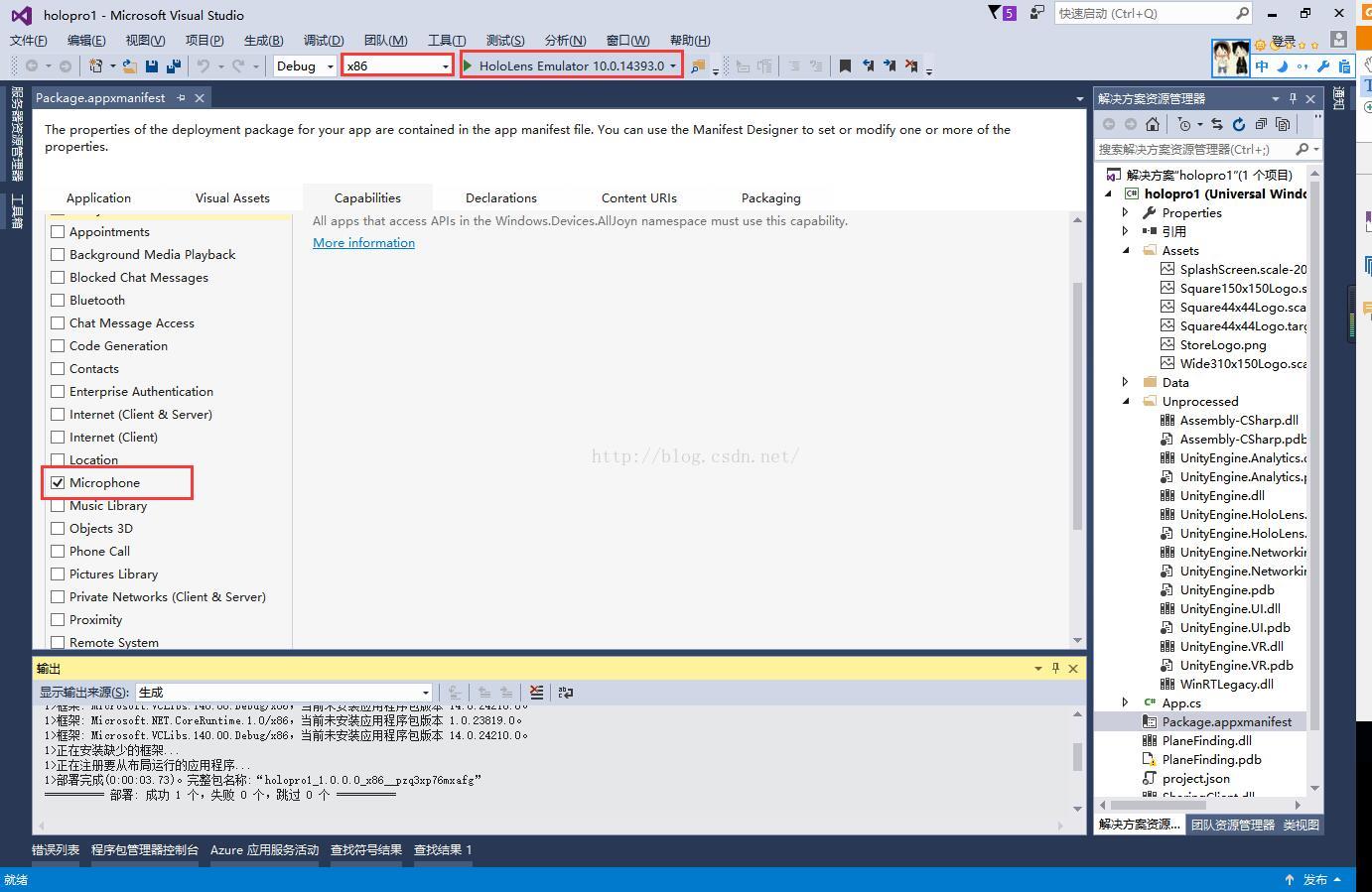The width and height of the screenshot is (1372, 892).
Task: Select Package.appxmanifest in Solution Explorer
Action: (x=1226, y=722)
